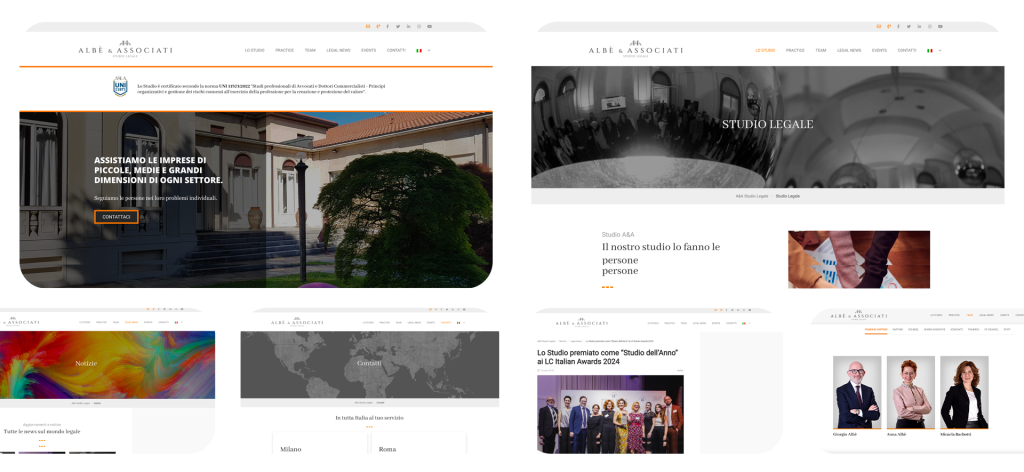The height and width of the screenshot is (472, 1024).
Task: Click the Giorgio Albè name under his portrait
Action: coord(844,434)
